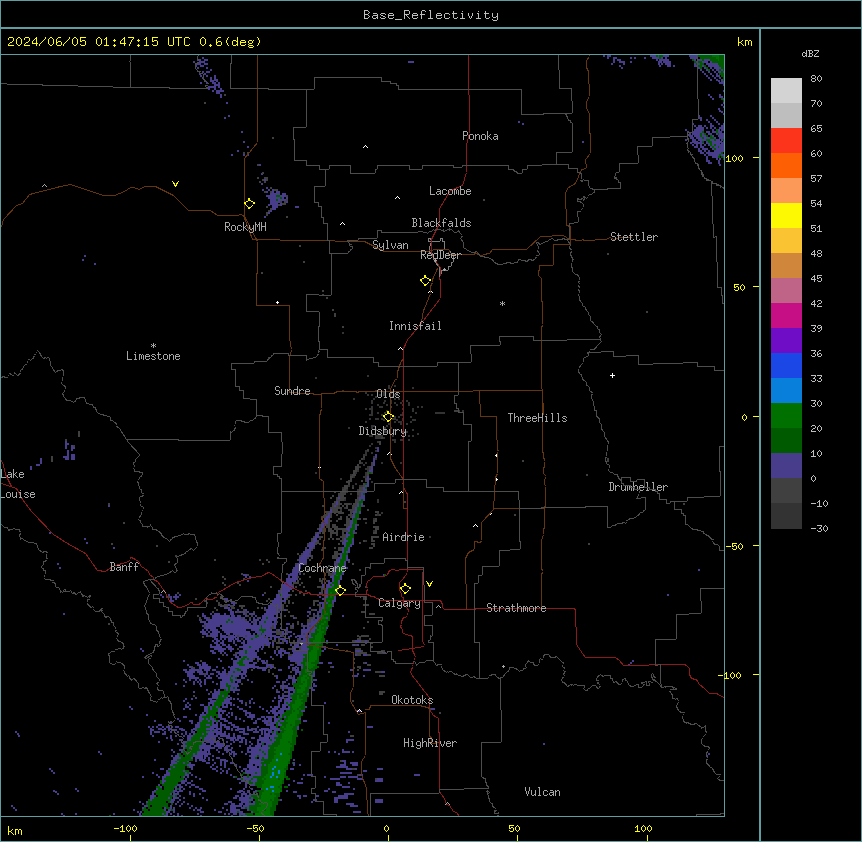862x842 pixels.
Task: Click the dBZ legend heading
Action: pos(810,53)
